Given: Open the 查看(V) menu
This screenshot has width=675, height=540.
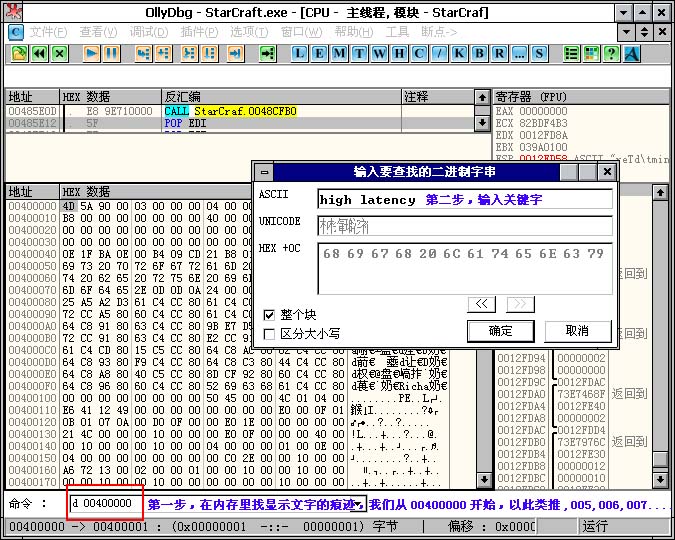Looking at the screenshot, I should point(99,32).
